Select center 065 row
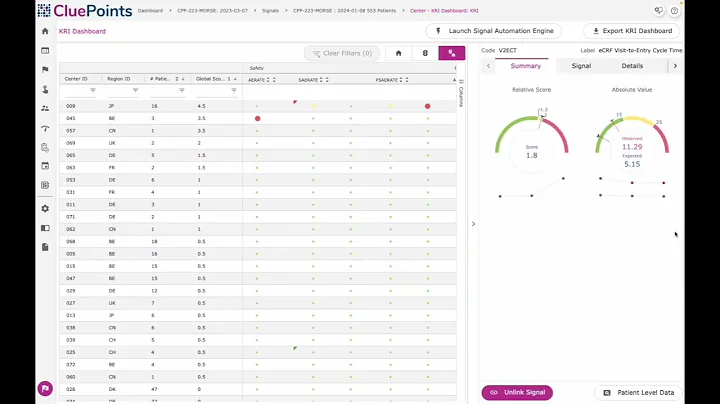The image size is (720, 404). tap(258, 155)
